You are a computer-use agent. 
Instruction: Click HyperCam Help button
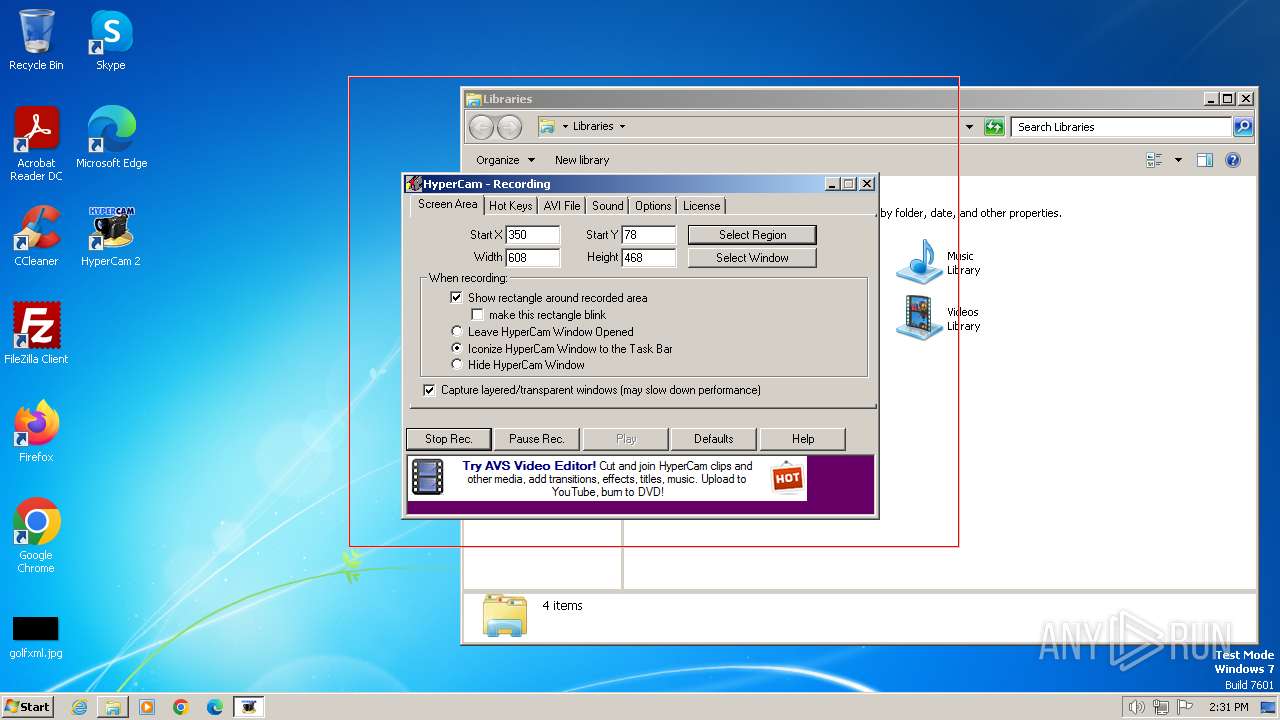[x=803, y=439]
